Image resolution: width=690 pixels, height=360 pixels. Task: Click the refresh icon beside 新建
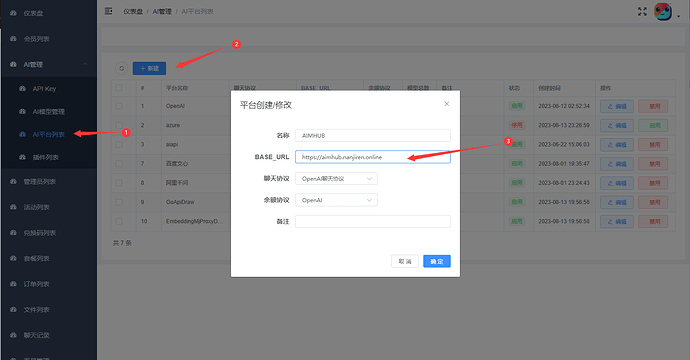[x=121, y=68]
